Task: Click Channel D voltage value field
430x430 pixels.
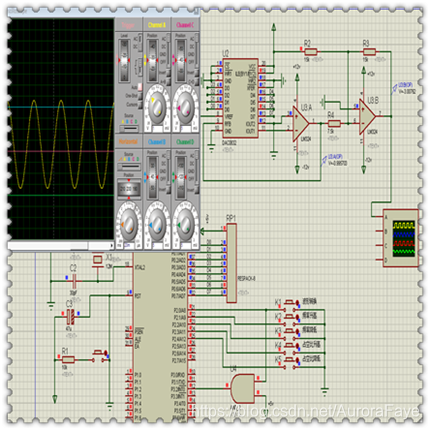Action: (186, 246)
